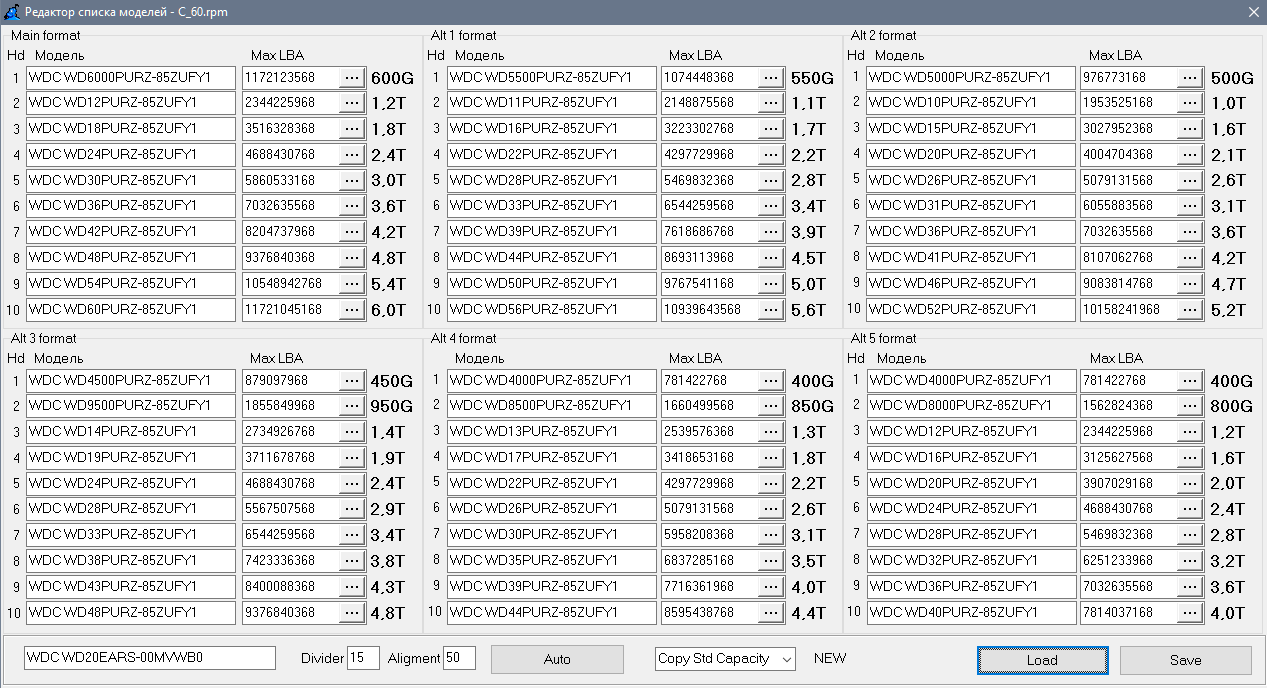
Task: Click '...' button next to LBA 1562824368
Action: tap(1190, 406)
